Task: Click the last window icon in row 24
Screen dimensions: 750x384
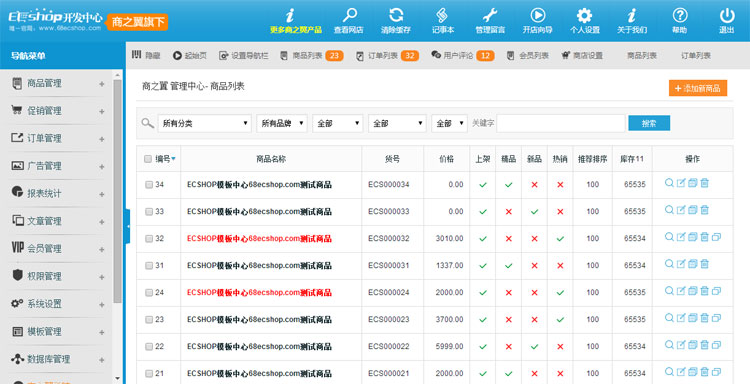Action: click(716, 291)
